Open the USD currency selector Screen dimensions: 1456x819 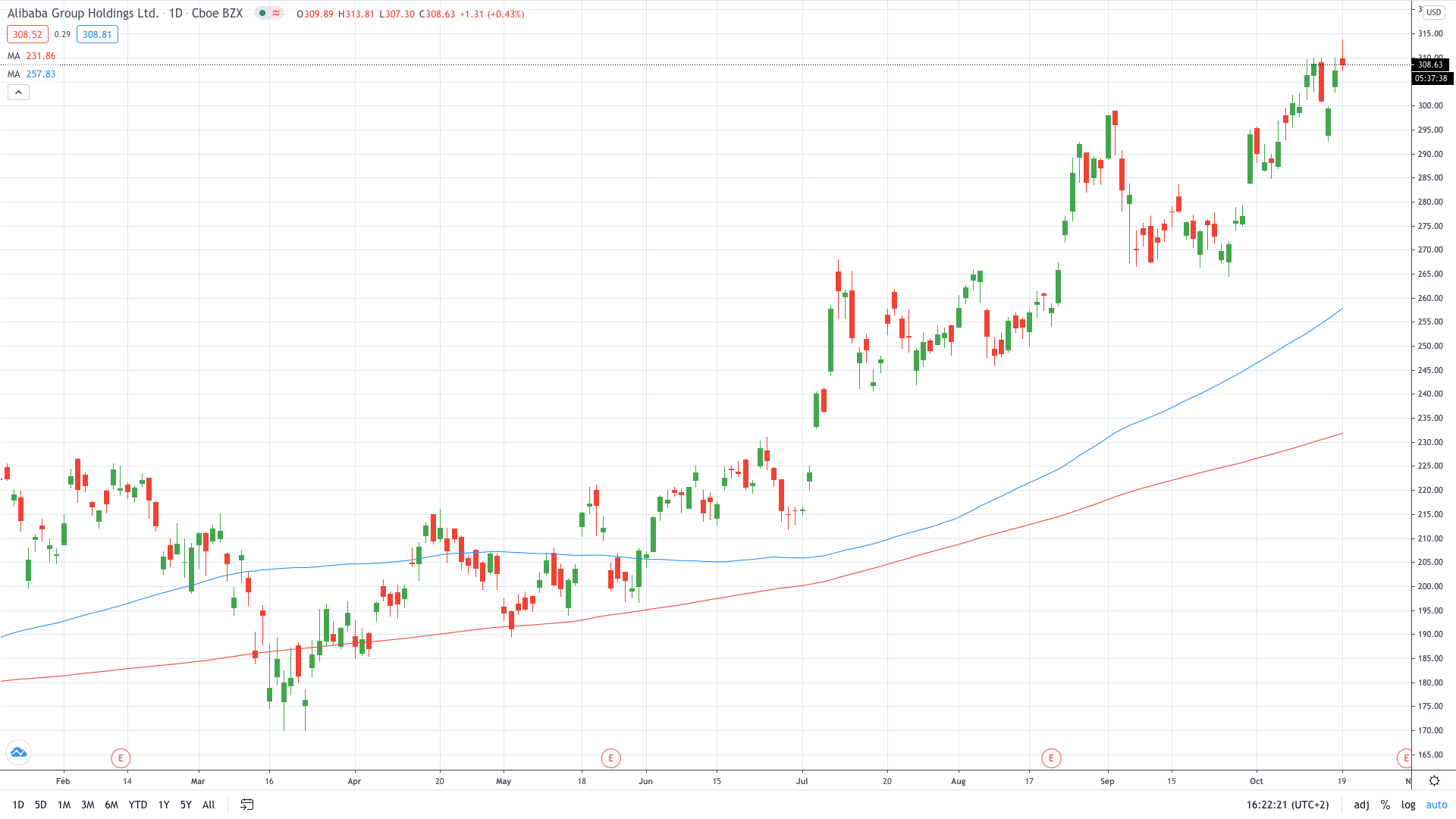pyautogui.click(x=1434, y=12)
